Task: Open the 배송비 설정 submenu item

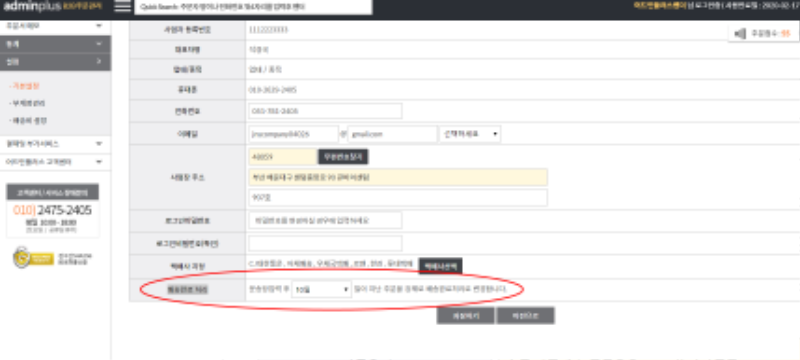Action: (x=29, y=121)
